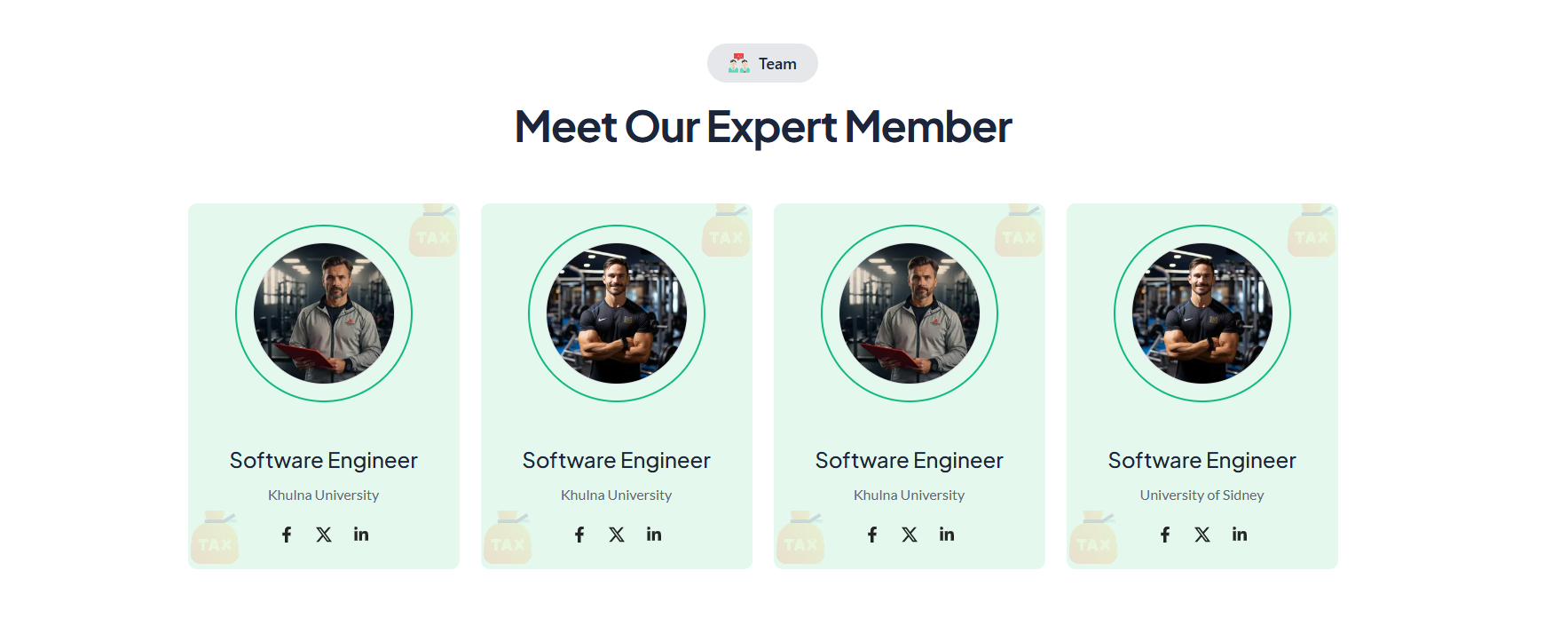Open LinkedIn link in the first team card
This screenshot has height=642, width=1568.
pos(361,535)
